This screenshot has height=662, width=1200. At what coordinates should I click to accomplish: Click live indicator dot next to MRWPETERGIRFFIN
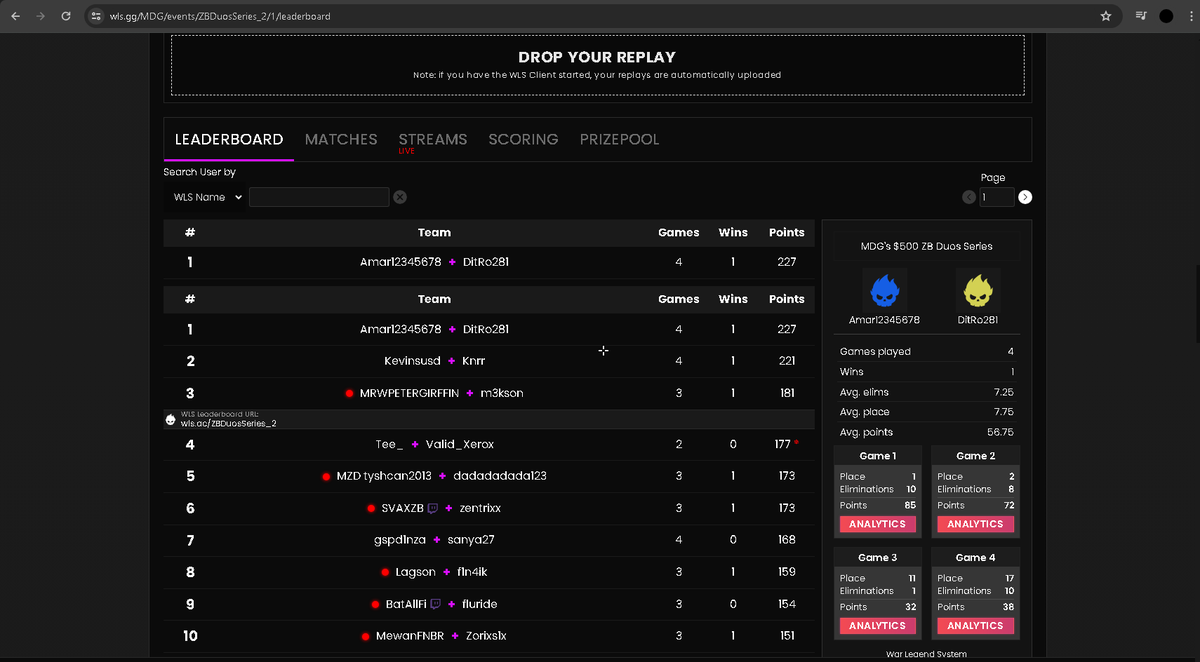pos(349,394)
